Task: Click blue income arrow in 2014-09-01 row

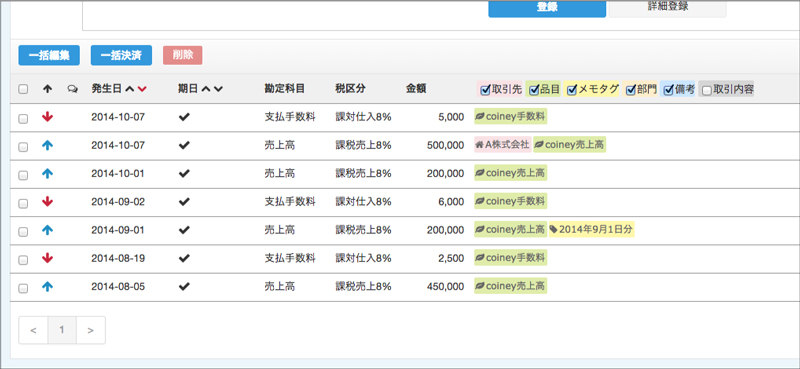Action: click(47, 230)
